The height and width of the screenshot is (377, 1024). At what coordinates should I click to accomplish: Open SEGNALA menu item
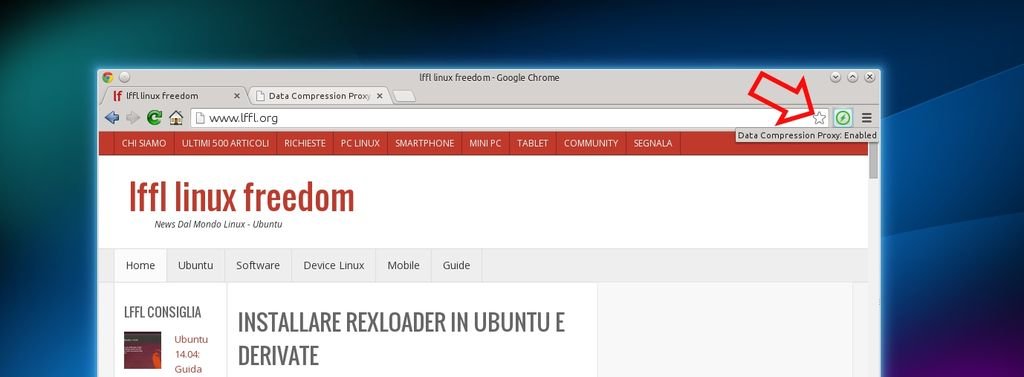tap(653, 143)
